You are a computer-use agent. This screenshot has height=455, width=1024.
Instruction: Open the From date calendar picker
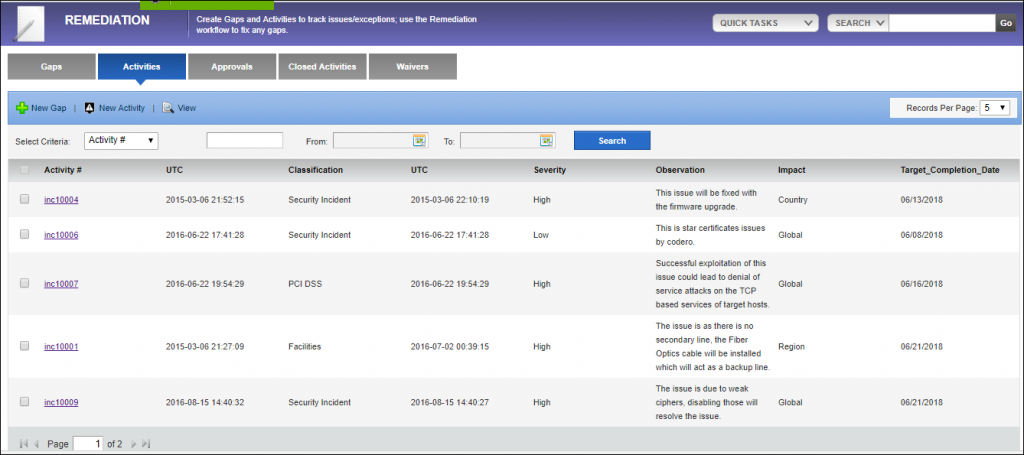(x=420, y=141)
